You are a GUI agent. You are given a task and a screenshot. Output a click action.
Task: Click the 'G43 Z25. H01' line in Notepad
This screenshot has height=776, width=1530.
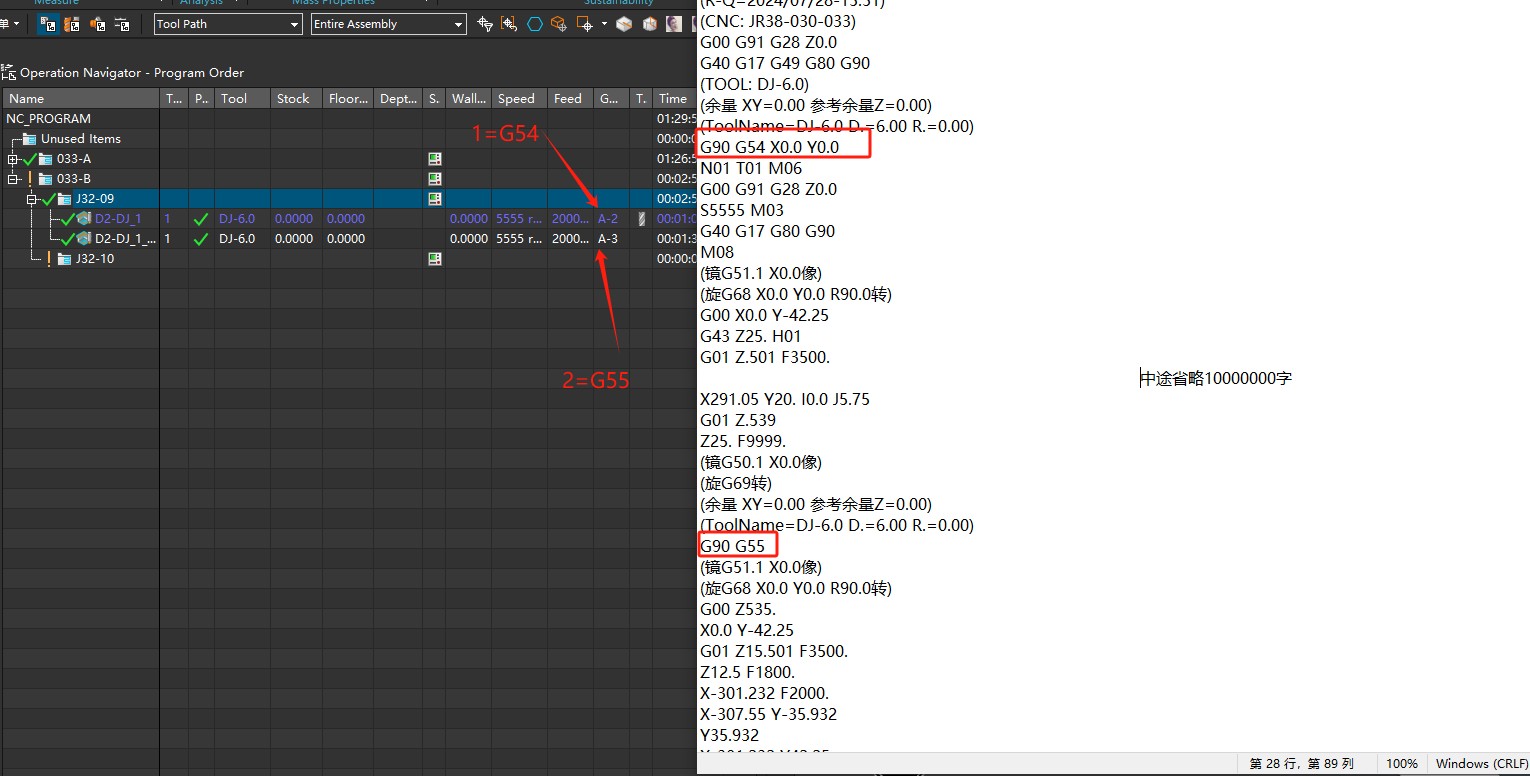tap(751, 336)
